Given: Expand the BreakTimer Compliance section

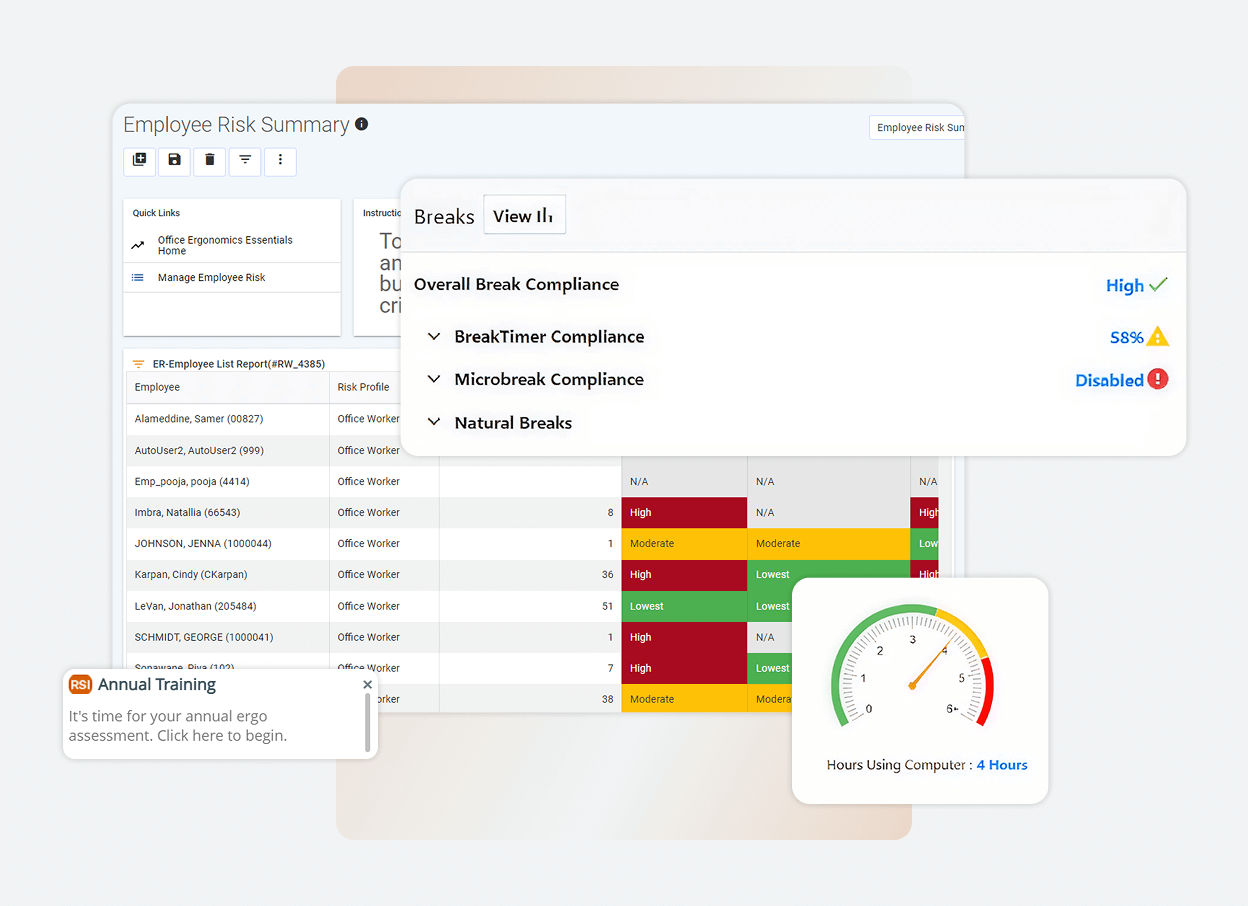Looking at the screenshot, I should [x=434, y=337].
